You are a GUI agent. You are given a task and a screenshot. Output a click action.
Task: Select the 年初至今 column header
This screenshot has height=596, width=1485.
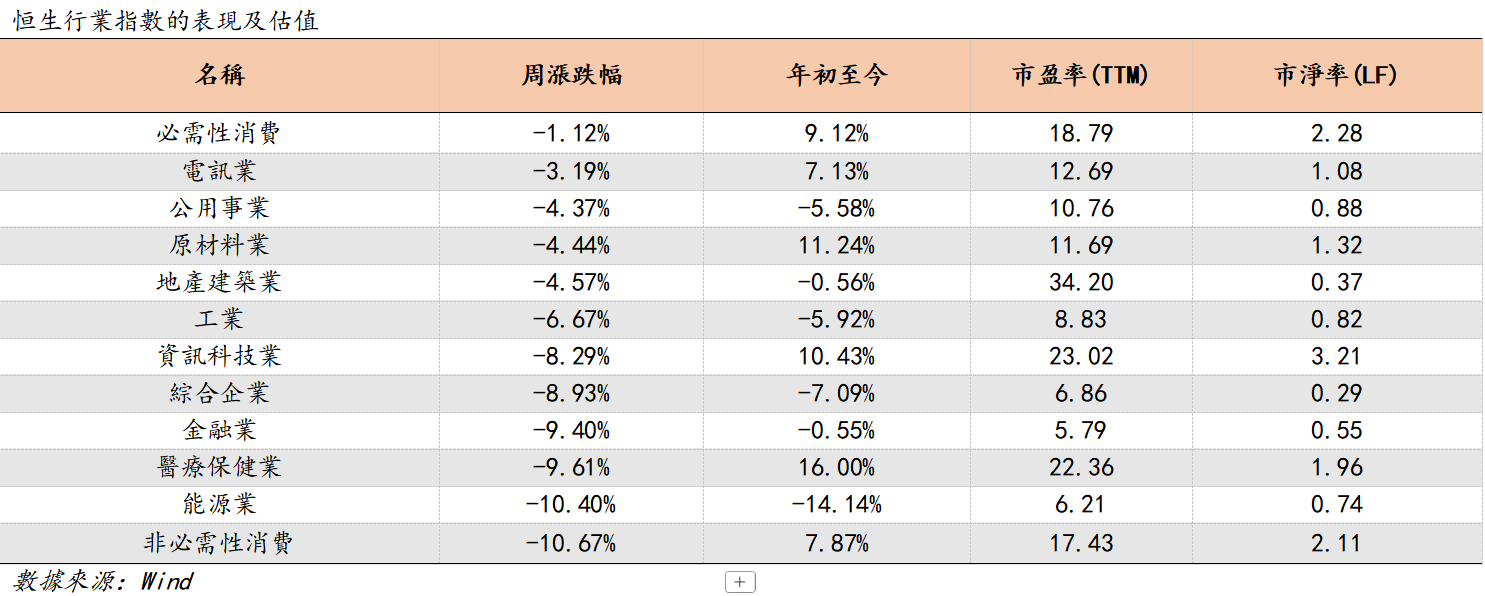click(837, 75)
